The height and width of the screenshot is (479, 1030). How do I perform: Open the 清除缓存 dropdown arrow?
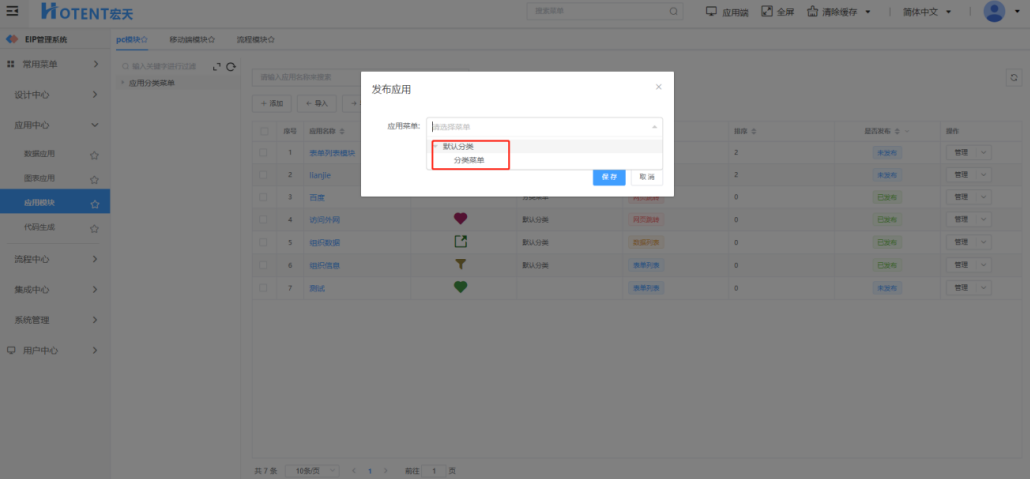tap(868, 12)
